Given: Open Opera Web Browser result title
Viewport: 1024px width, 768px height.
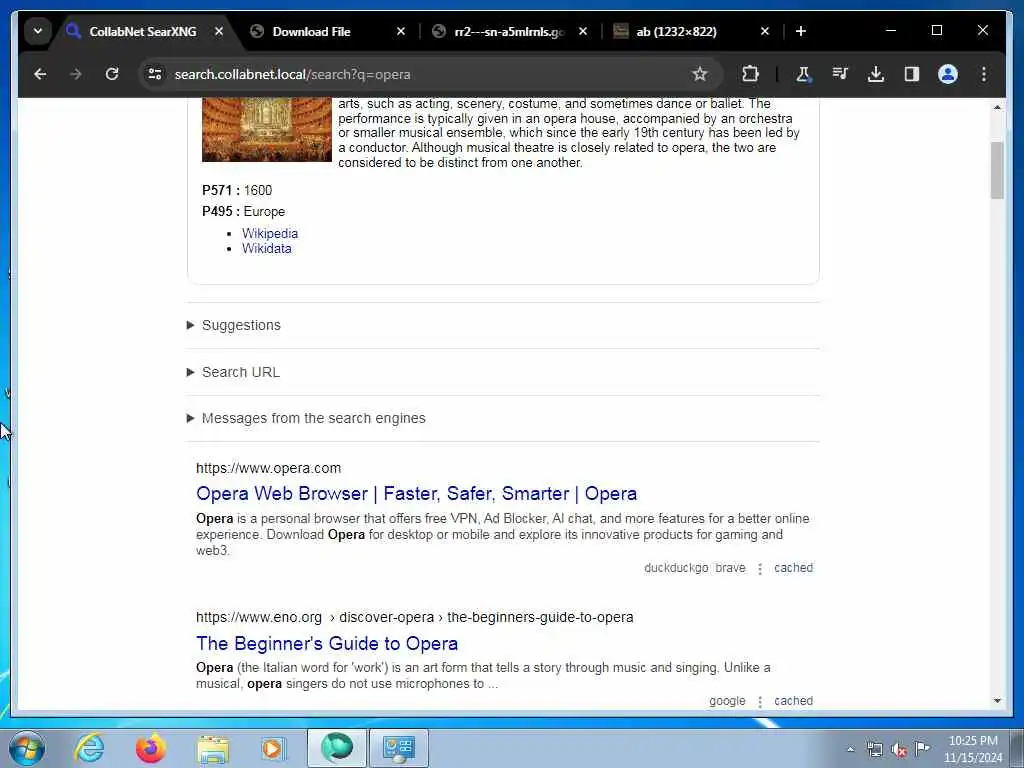Looking at the screenshot, I should point(417,494).
